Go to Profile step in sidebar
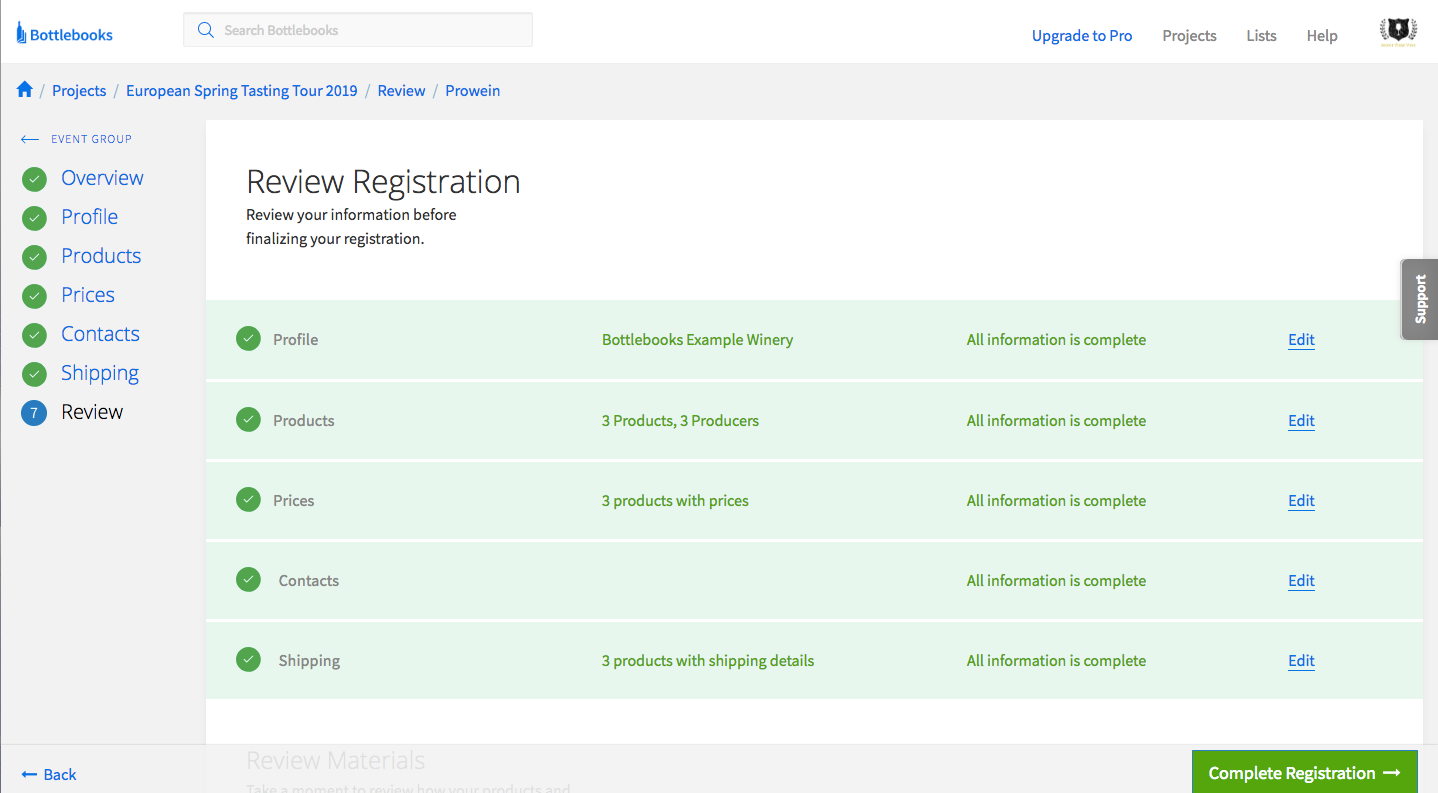 pyautogui.click(x=89, y=217)
